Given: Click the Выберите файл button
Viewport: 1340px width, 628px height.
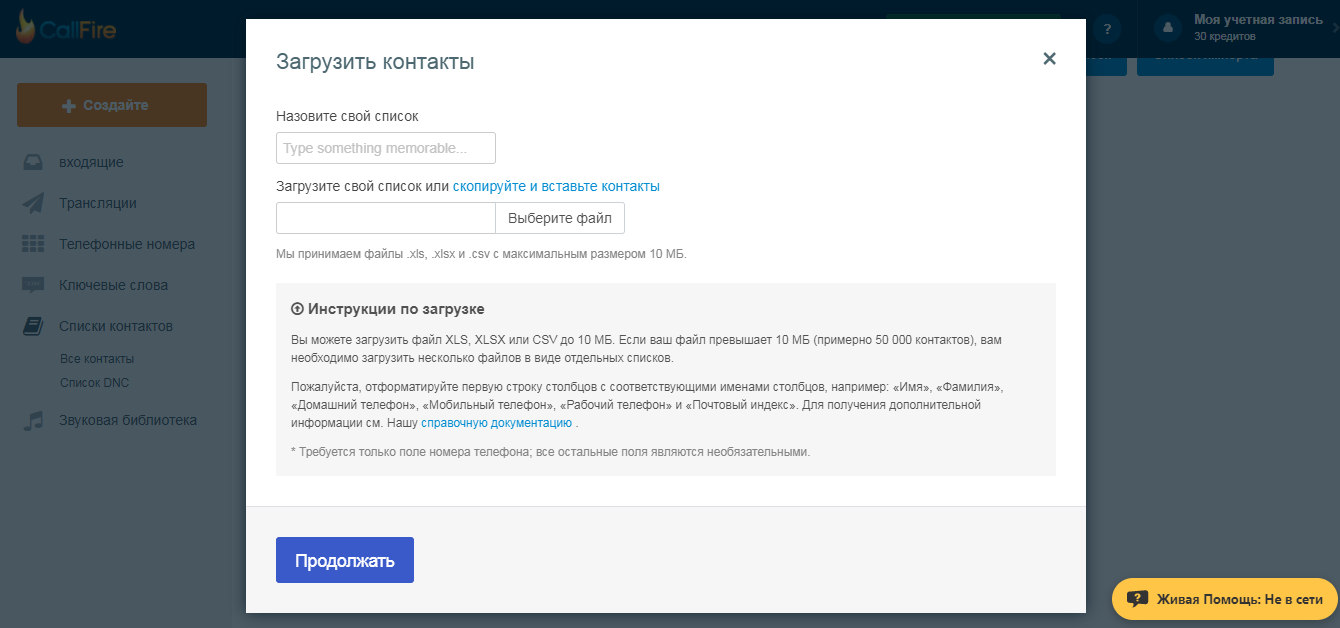Looking at the screenshot, I should (560, 218).
